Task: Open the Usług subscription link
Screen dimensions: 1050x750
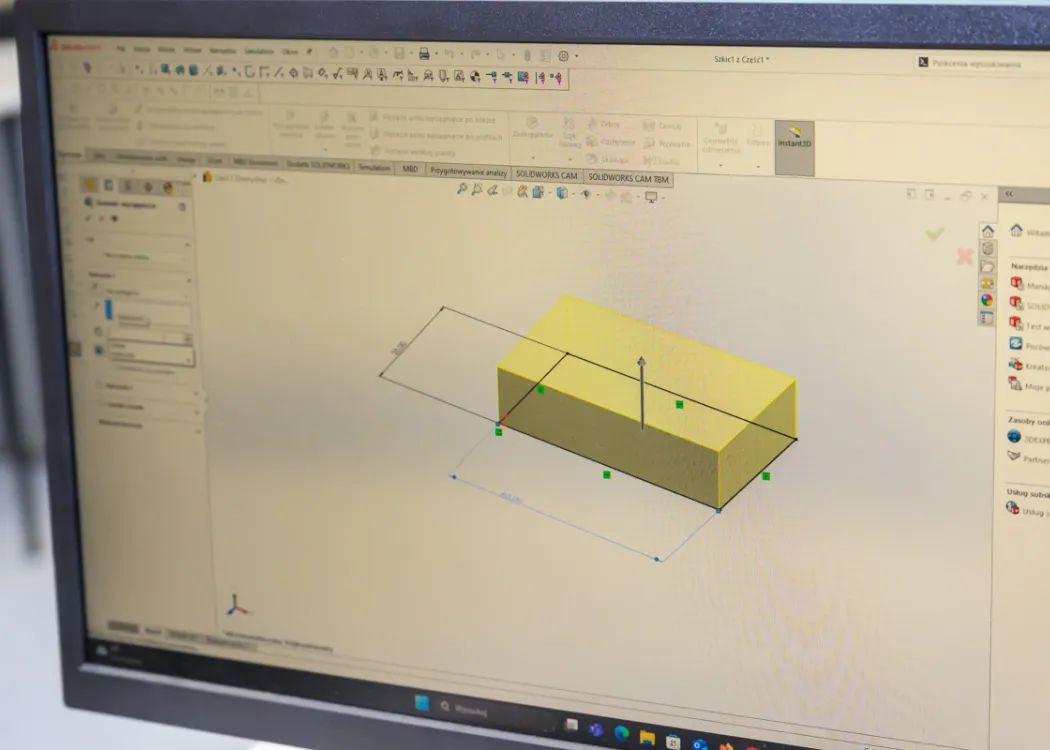Action: tap(1028, 510)
